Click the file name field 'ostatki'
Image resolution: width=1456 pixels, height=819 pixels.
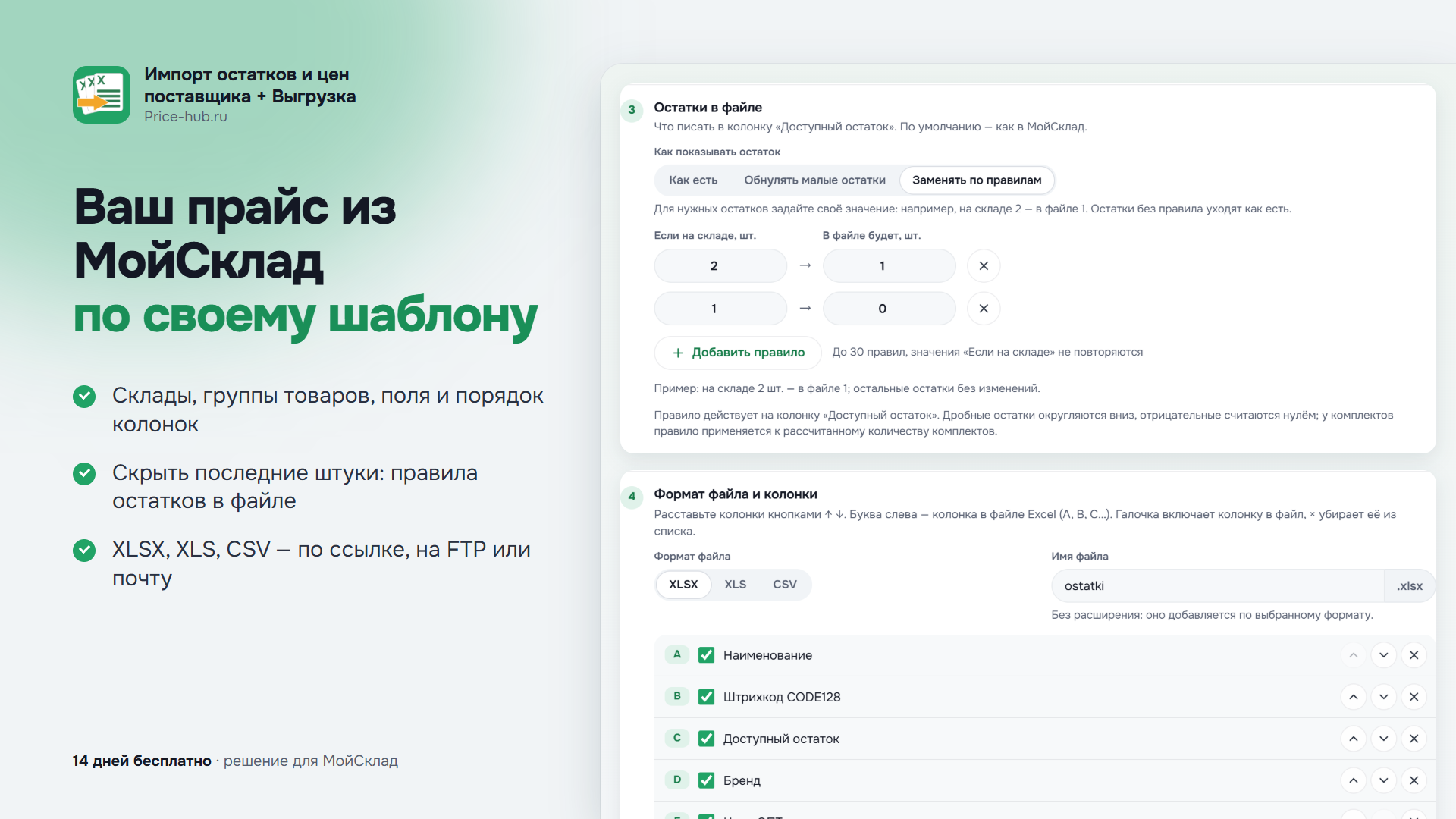[x=1218, y=586]
